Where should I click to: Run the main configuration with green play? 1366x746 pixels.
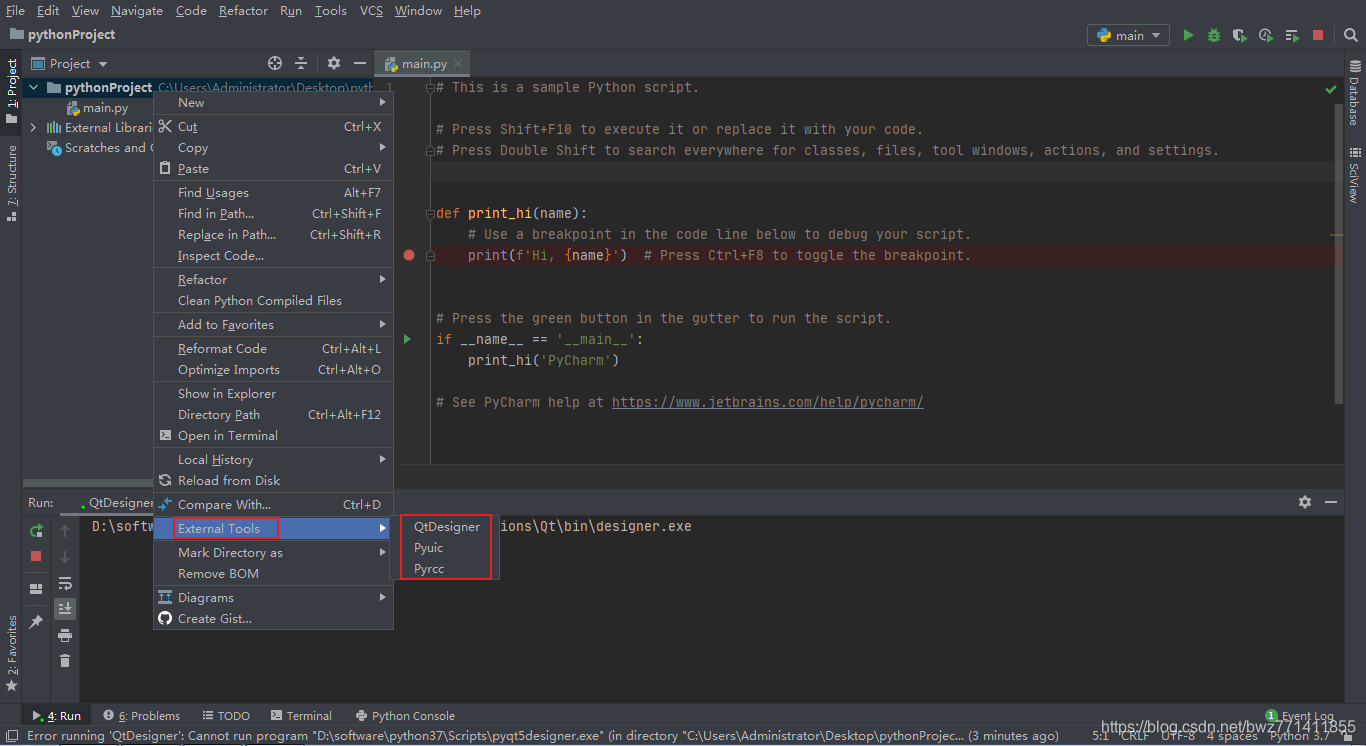tap(1188, 35)
